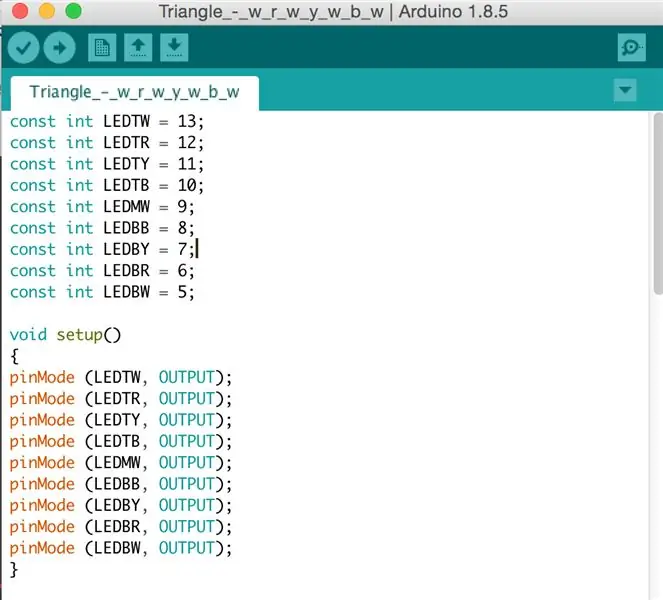Expand the tab options dropdown arrow
Image resolution: width=663 pixels, height=600 pixels.
coord(625,90)
